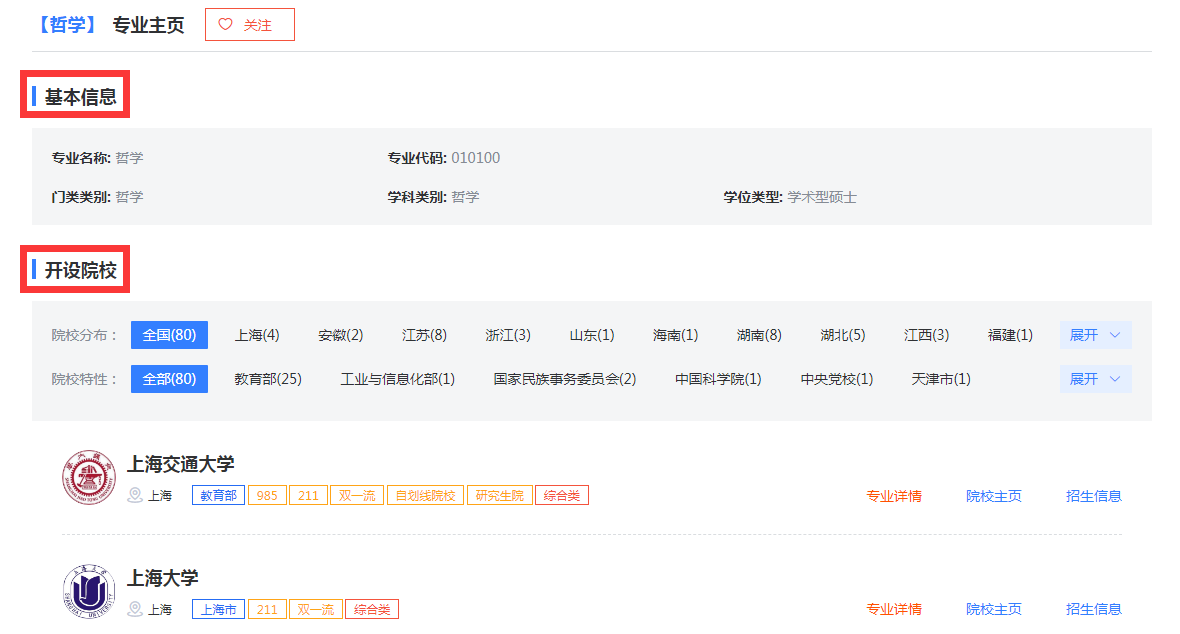Click the 综合类 tag of 上海交通大学

tap(561, 495)
